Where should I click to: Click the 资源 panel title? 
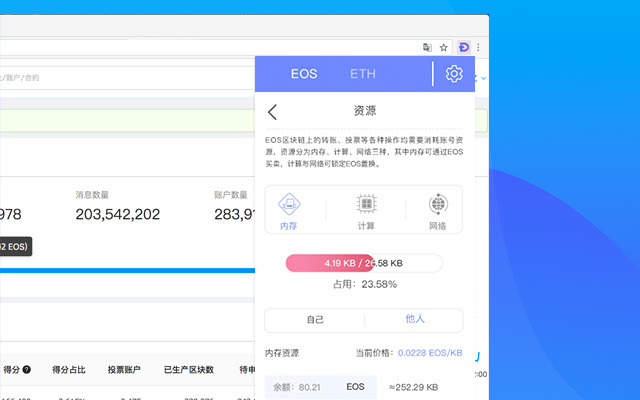pyautogui.click(x=365, y=111)
